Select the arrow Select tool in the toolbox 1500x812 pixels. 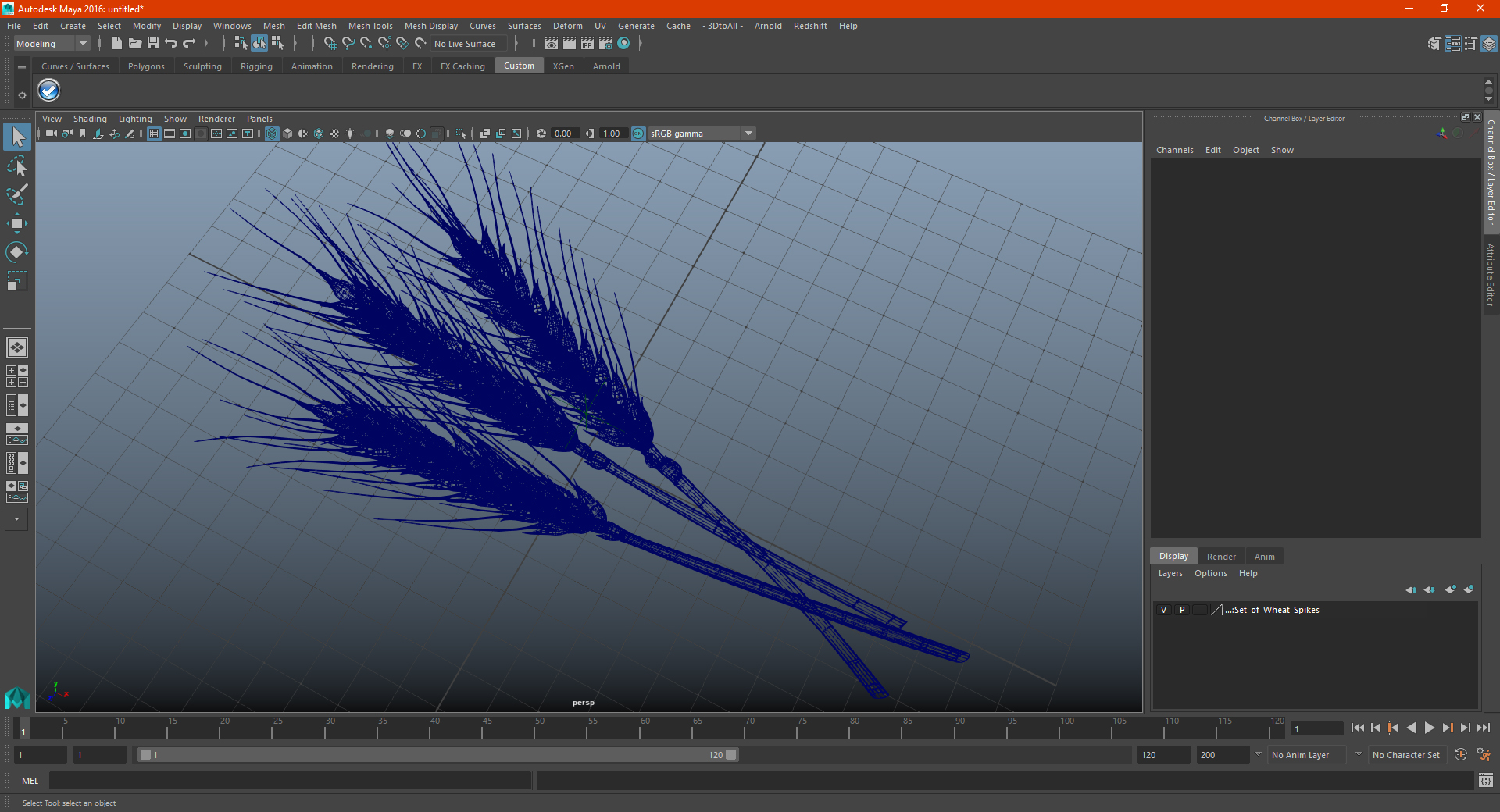coord(17,137)
